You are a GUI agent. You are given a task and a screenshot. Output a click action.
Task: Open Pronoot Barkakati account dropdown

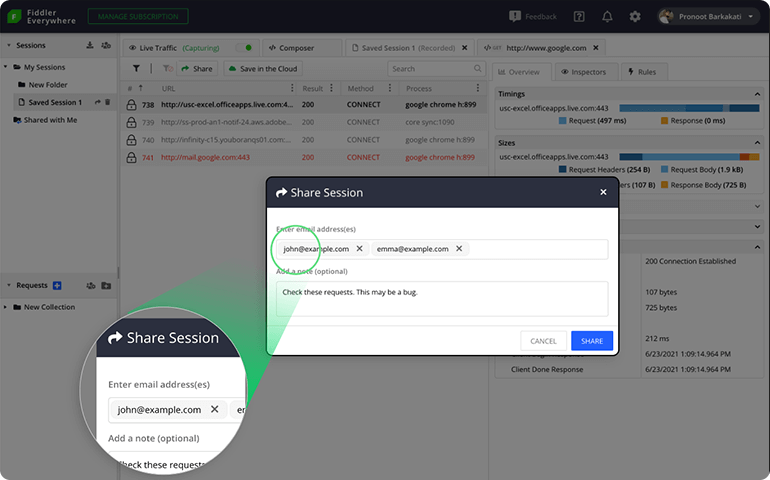pos(707,17)
